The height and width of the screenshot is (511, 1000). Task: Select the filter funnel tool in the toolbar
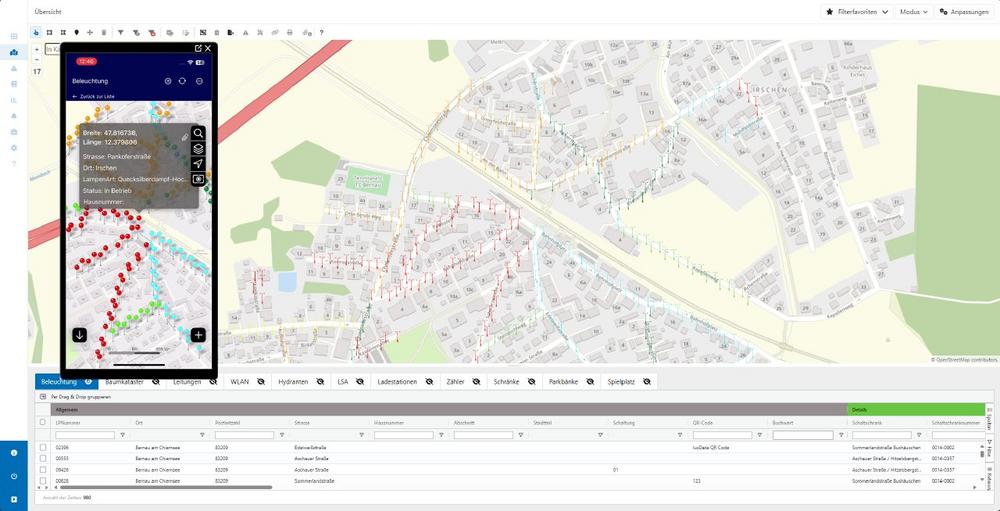[x=120, y=32]
